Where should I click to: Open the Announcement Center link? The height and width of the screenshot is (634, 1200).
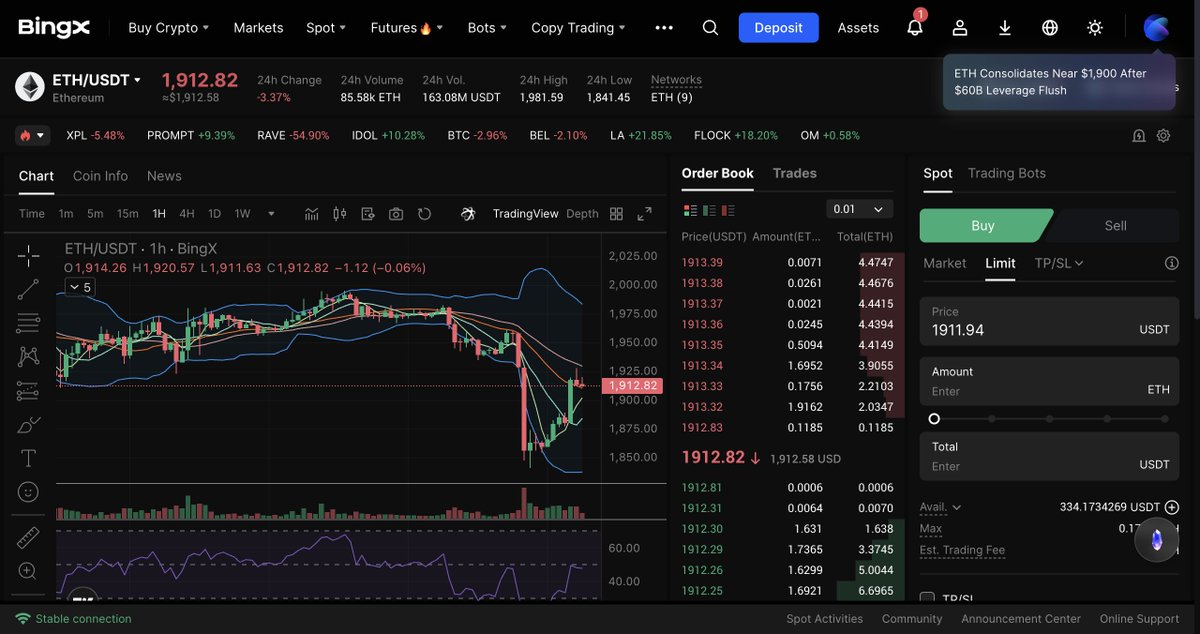pos(1021,619)
